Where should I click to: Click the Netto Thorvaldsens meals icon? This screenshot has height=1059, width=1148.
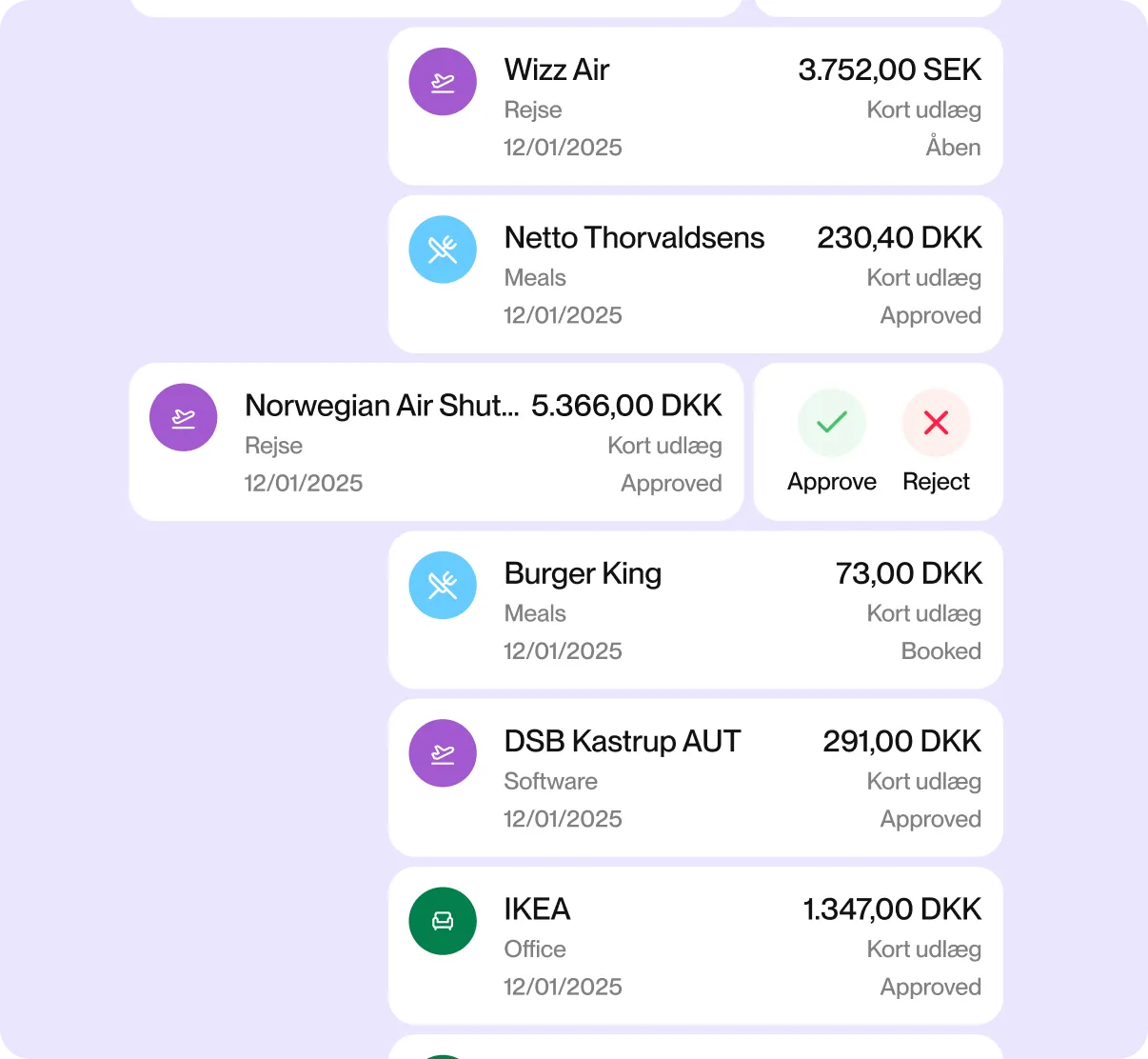click(x=443, y=250)
